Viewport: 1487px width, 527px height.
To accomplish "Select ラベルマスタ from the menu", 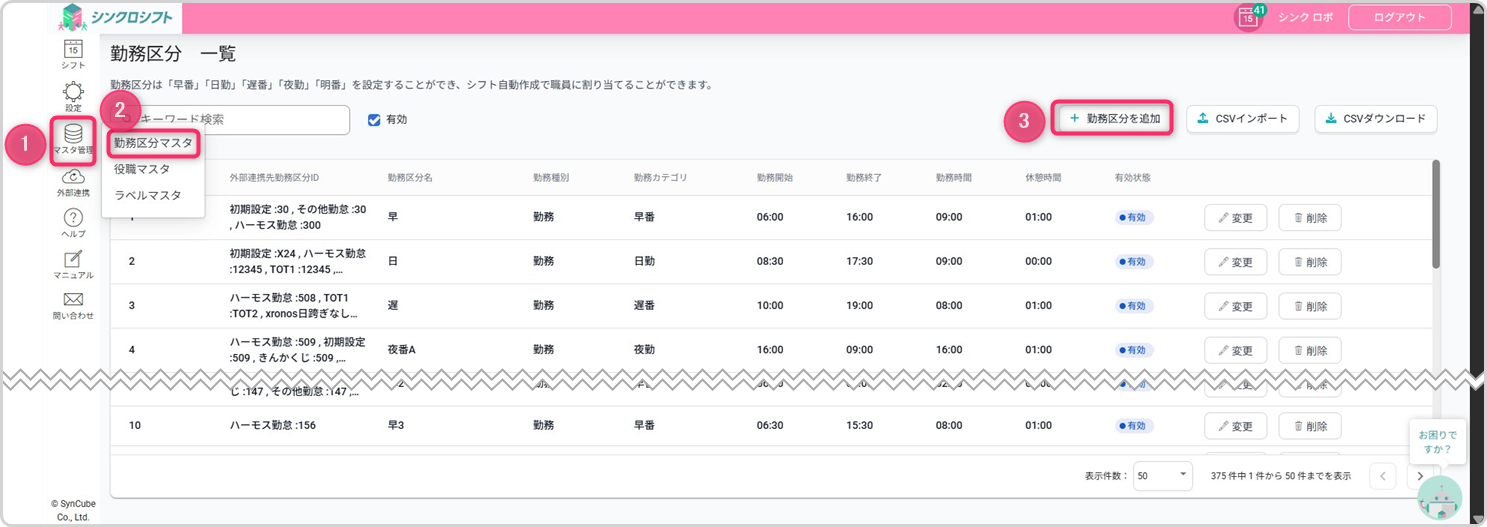I will pyautogui.click(x=147, y=195).
